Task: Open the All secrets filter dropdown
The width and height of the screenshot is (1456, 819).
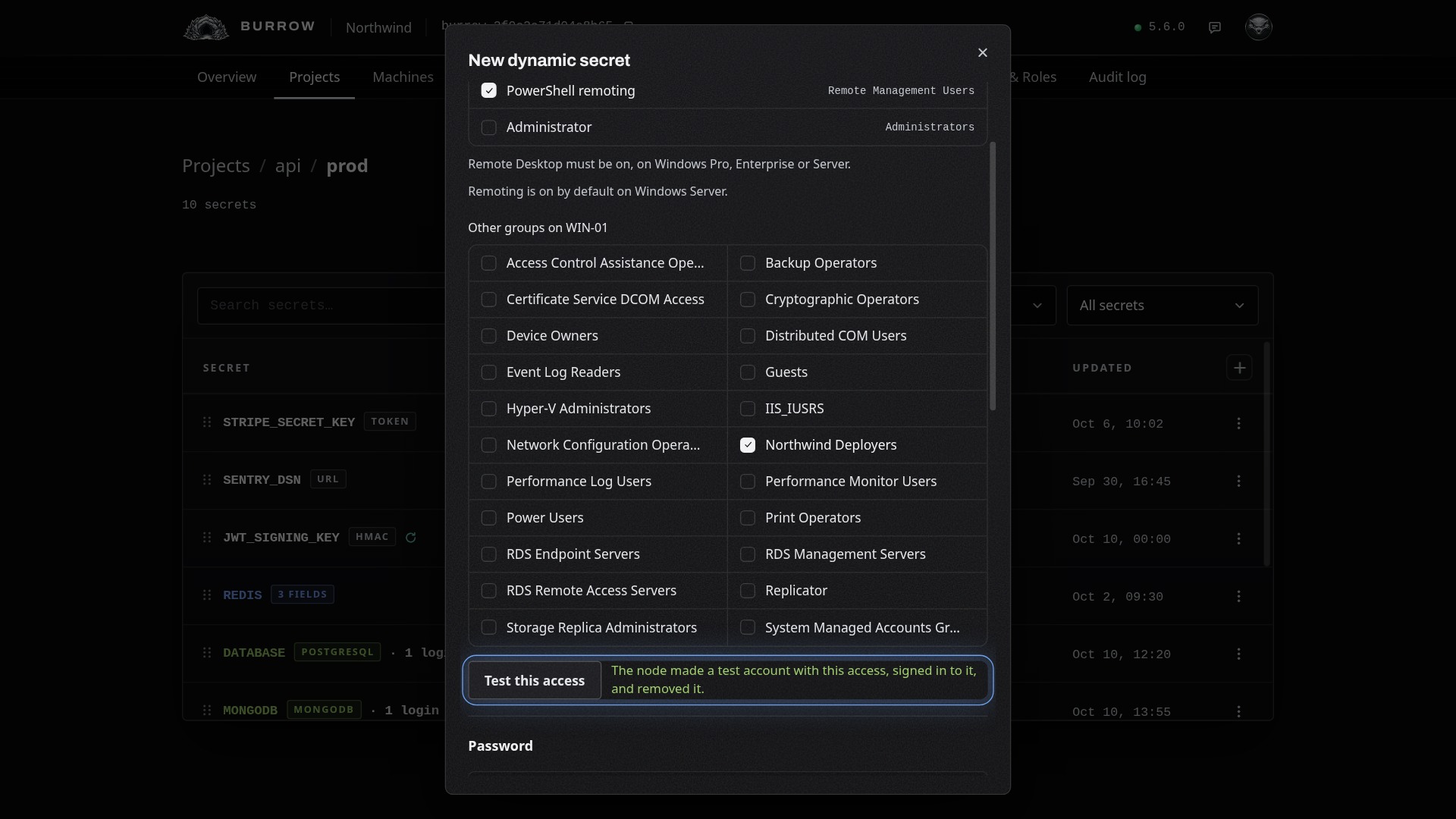Action: pos(1162,306)
